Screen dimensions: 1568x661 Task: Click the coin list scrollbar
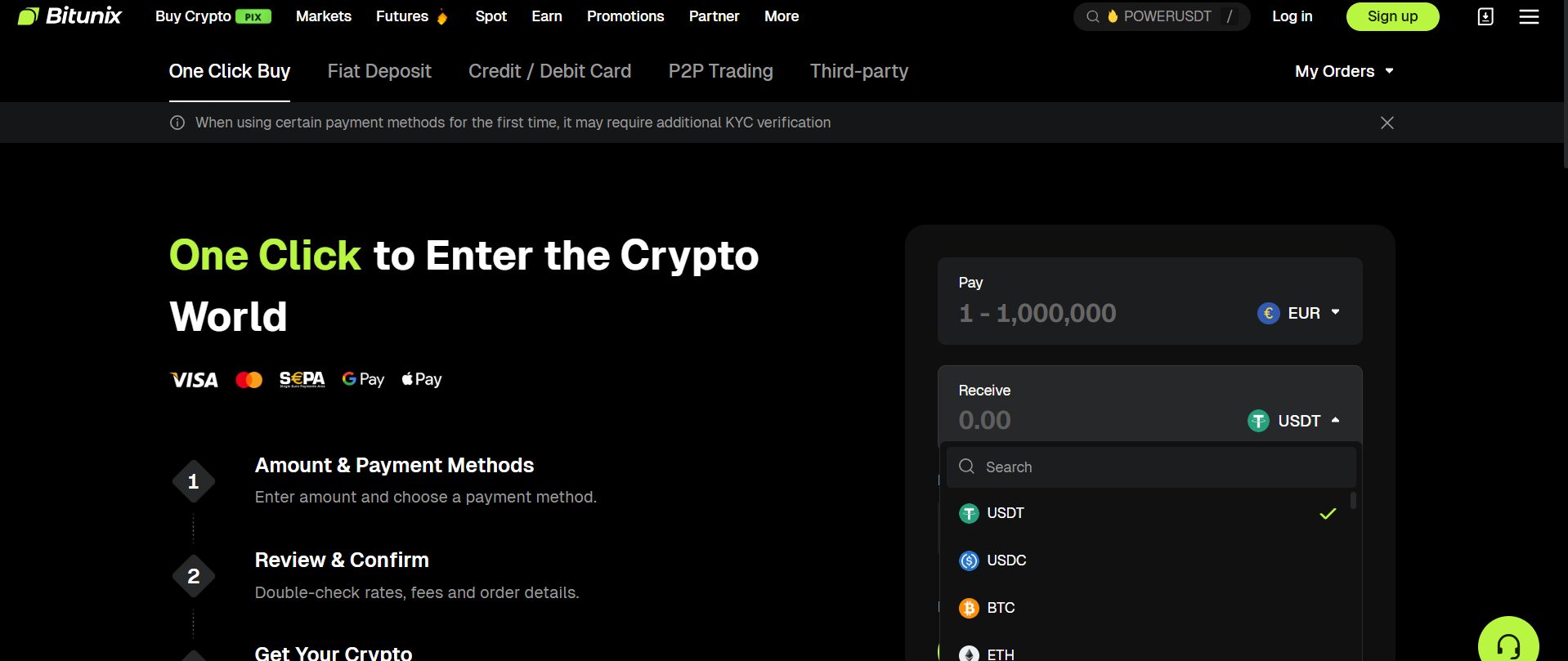pos(1353,500)
